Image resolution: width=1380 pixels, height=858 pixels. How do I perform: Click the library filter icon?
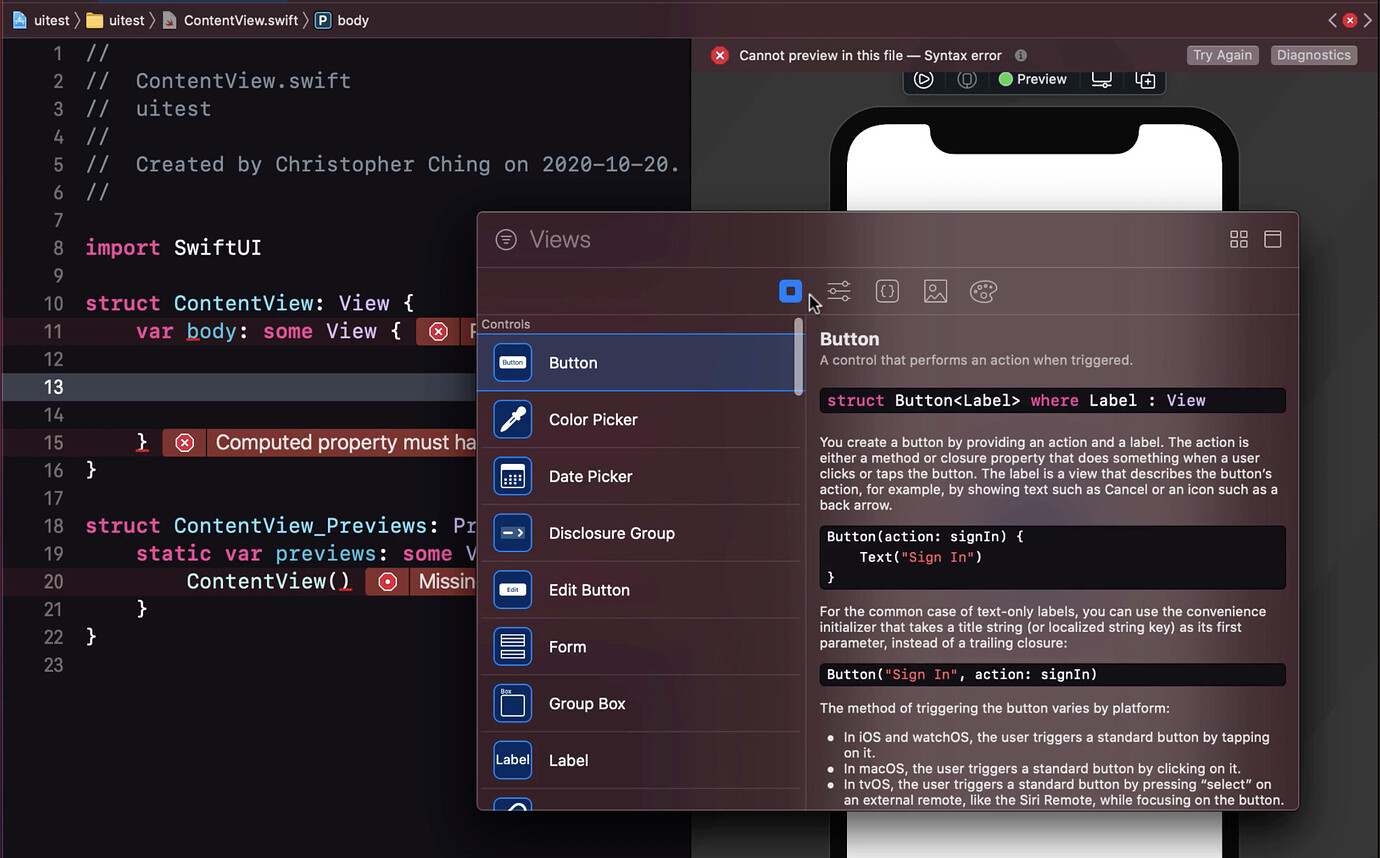pos(506,239)
